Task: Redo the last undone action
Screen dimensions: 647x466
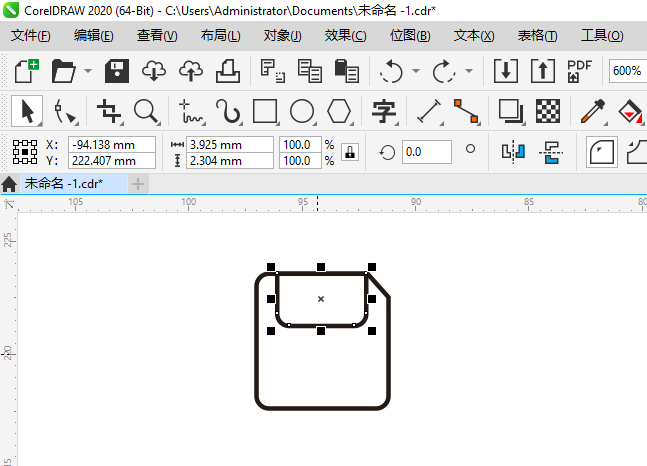Action: tap(444, 71)
